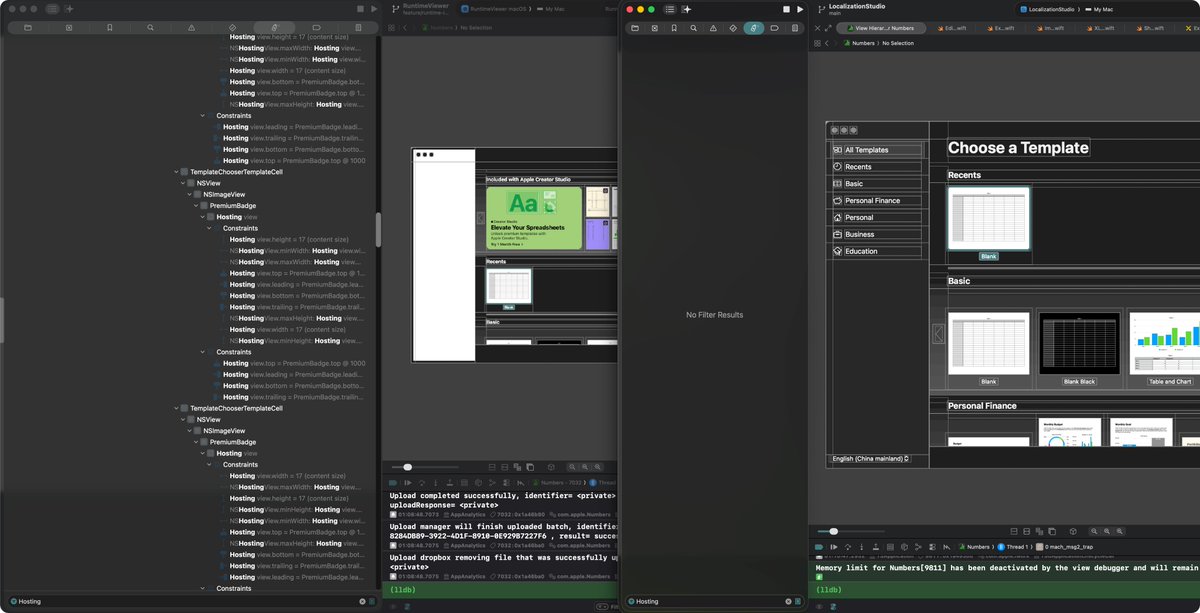The height and width of the screenshot is (613, 1200).
Task: Clear Hosting filter in RuntimeViewer navigator
Action: tap(362, 602)
